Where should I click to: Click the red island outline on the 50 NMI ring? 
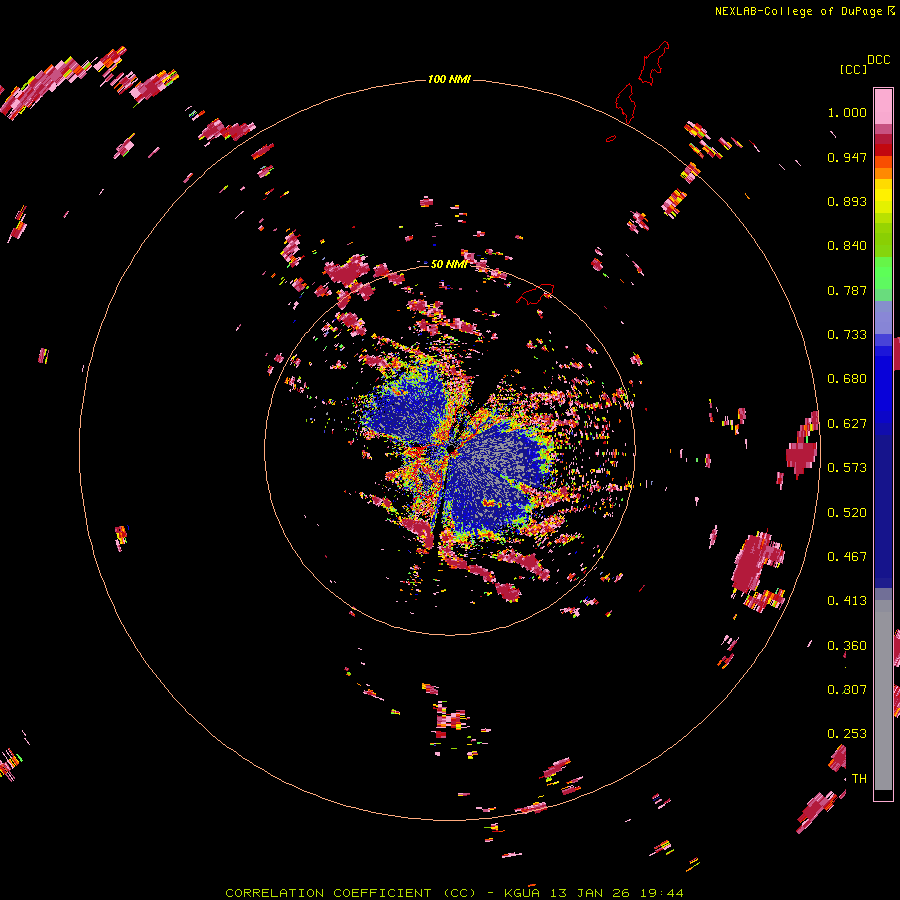pos(536,293)
